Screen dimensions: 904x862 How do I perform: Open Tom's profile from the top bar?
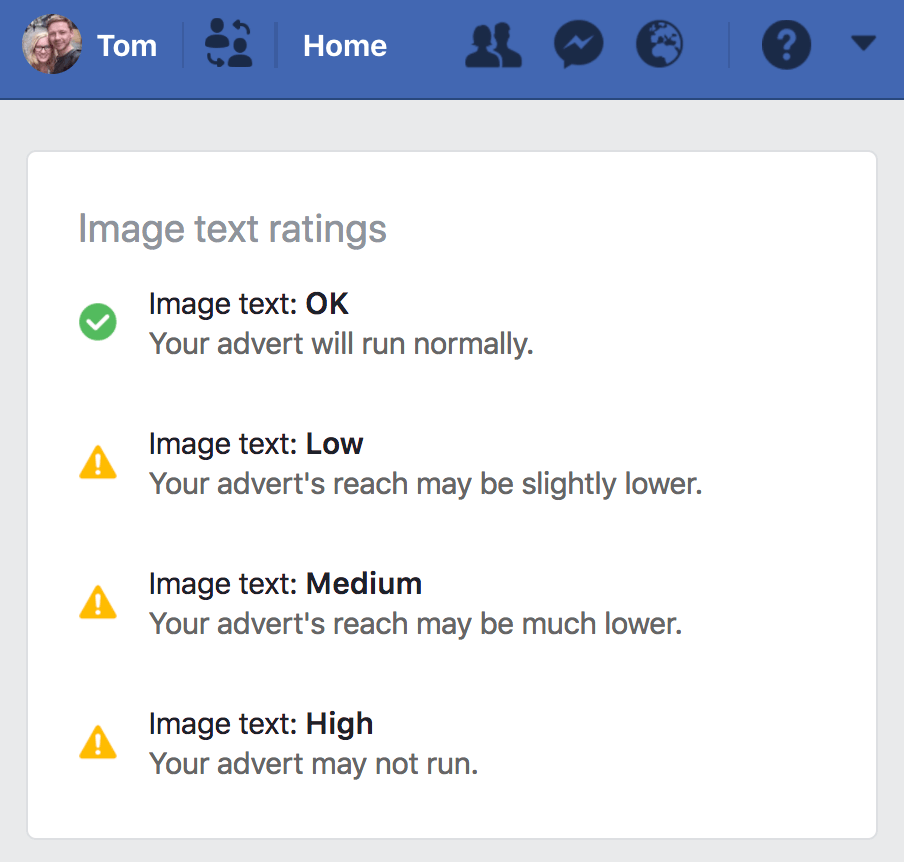click(126, 44)
